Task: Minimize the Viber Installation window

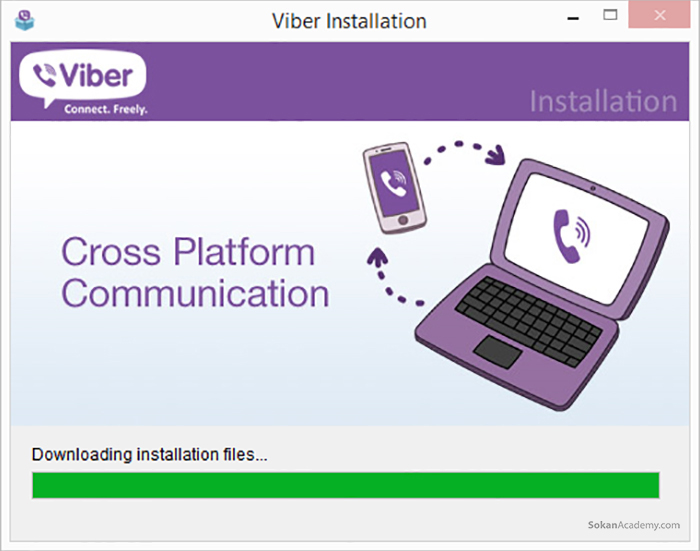Action: point(573,19)
